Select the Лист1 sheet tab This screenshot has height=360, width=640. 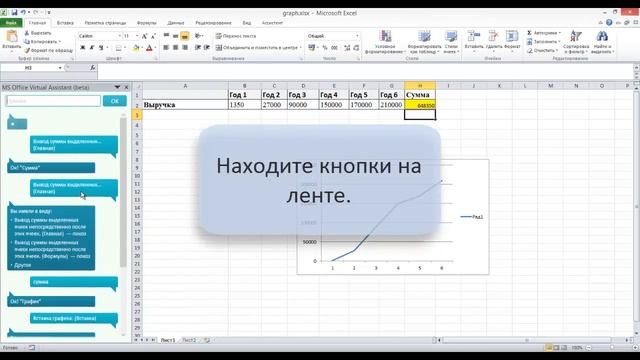(x=168, y=340)
